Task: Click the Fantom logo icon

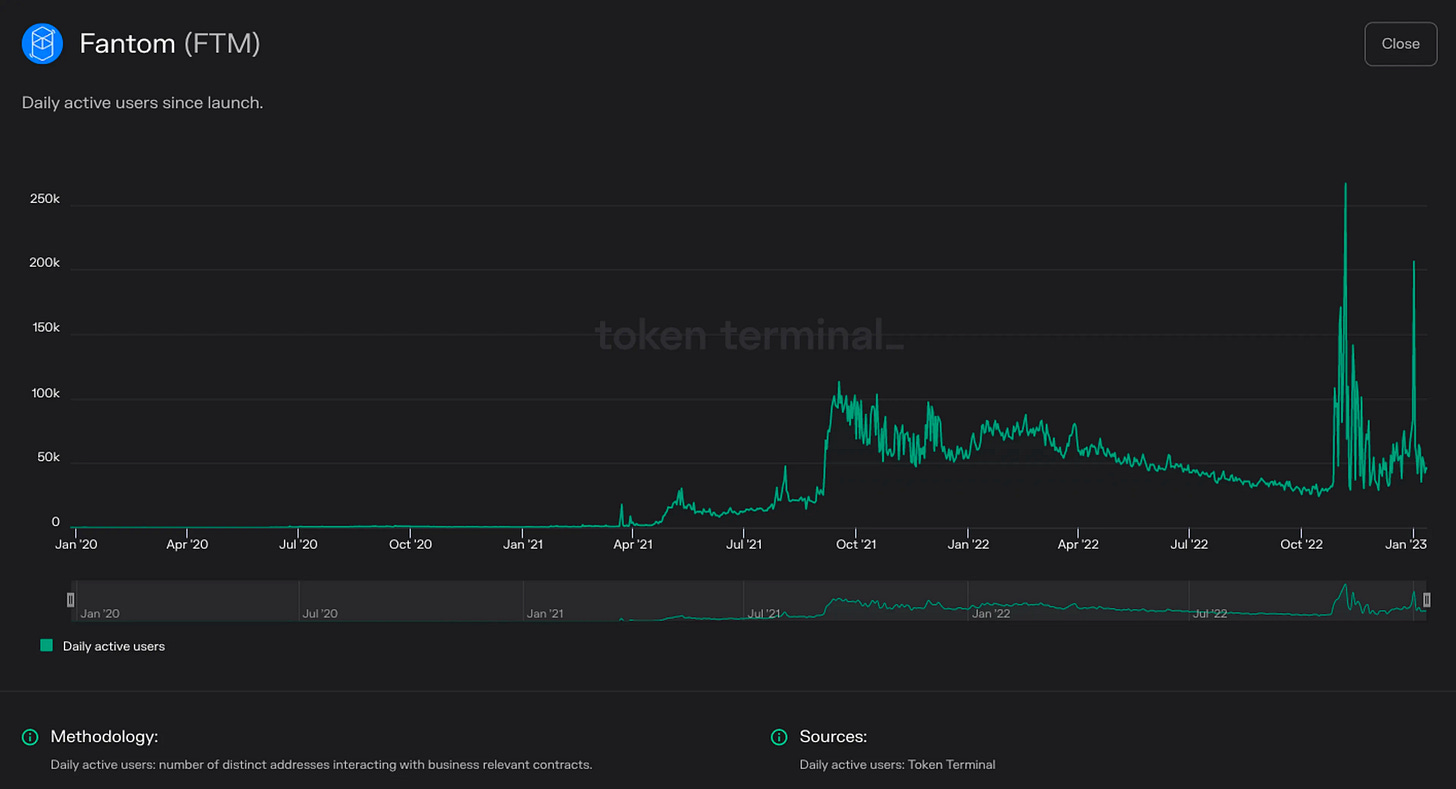Action: pyautogui.click(x=42, y=44)
